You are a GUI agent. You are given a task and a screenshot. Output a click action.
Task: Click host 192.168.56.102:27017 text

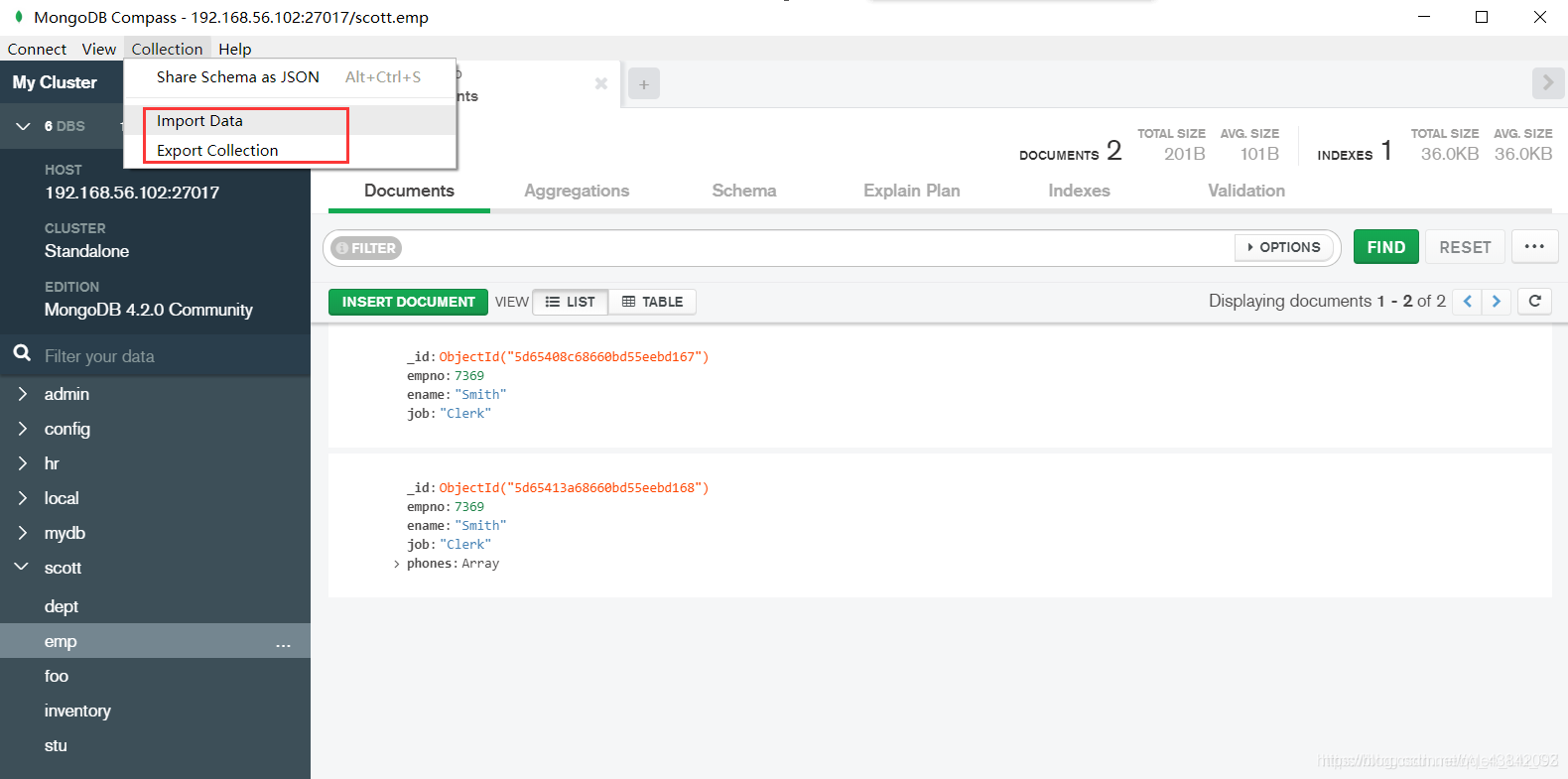[x=132, y=193]
